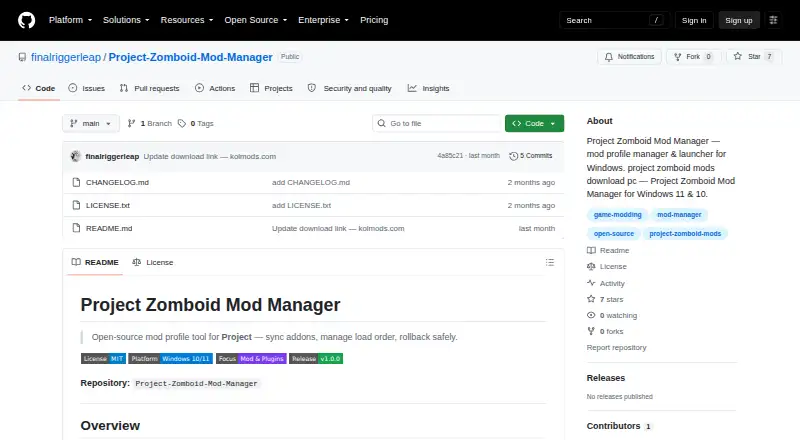This screenshot has width=800, height=440.
Task: Click the README.md file icon
Action: pyautogui.click(x=77, y=228)
